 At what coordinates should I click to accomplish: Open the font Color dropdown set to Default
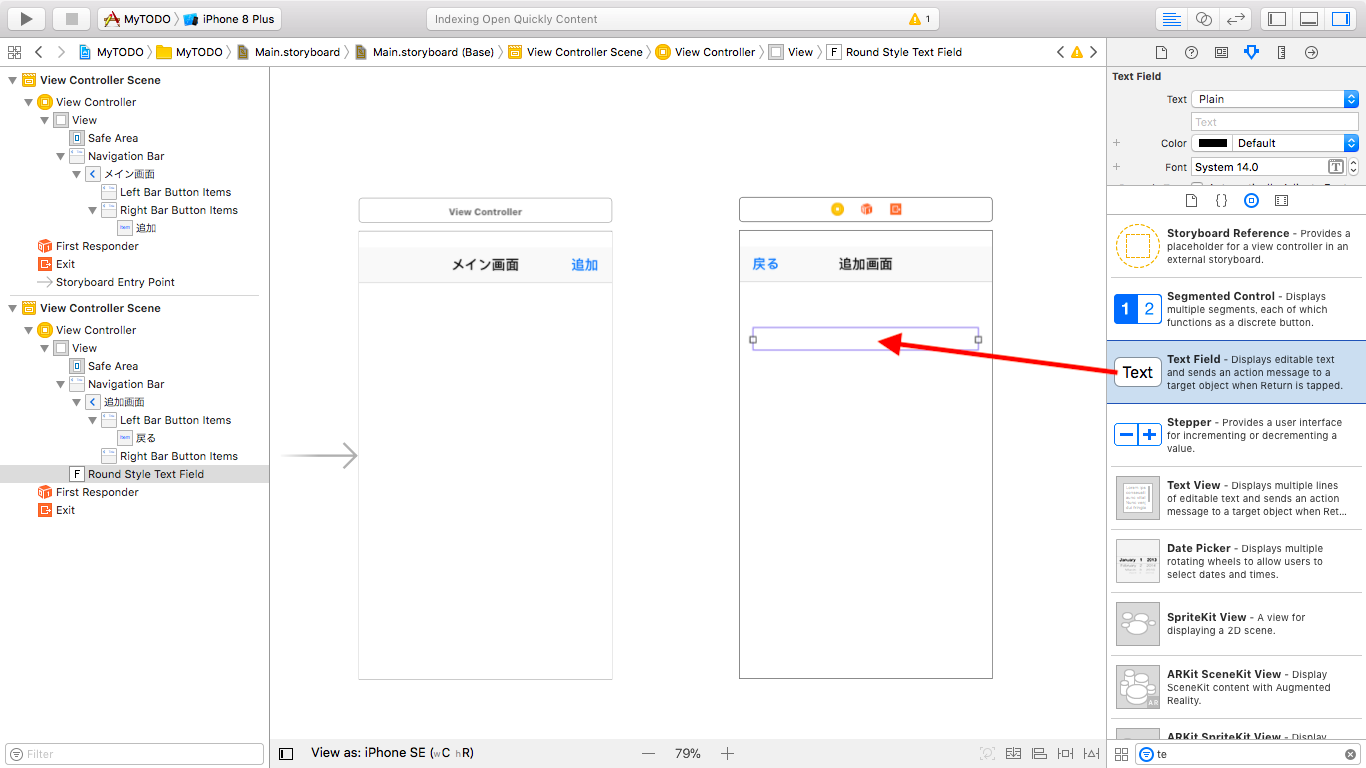coord(1290,142)
